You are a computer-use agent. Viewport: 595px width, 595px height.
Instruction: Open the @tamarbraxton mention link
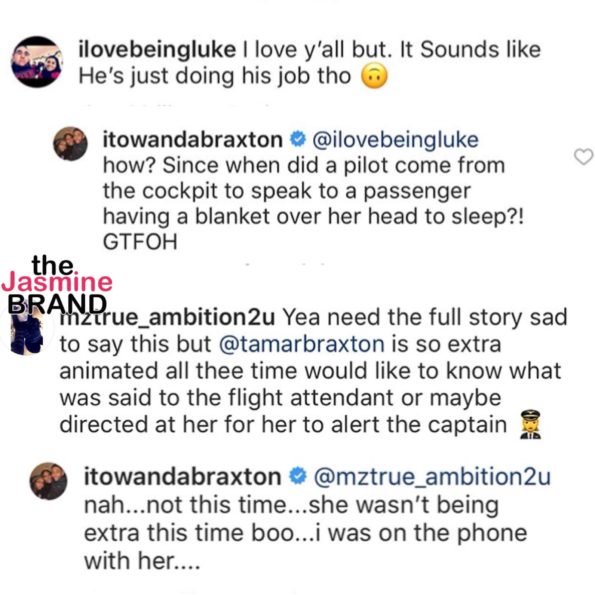302,344
